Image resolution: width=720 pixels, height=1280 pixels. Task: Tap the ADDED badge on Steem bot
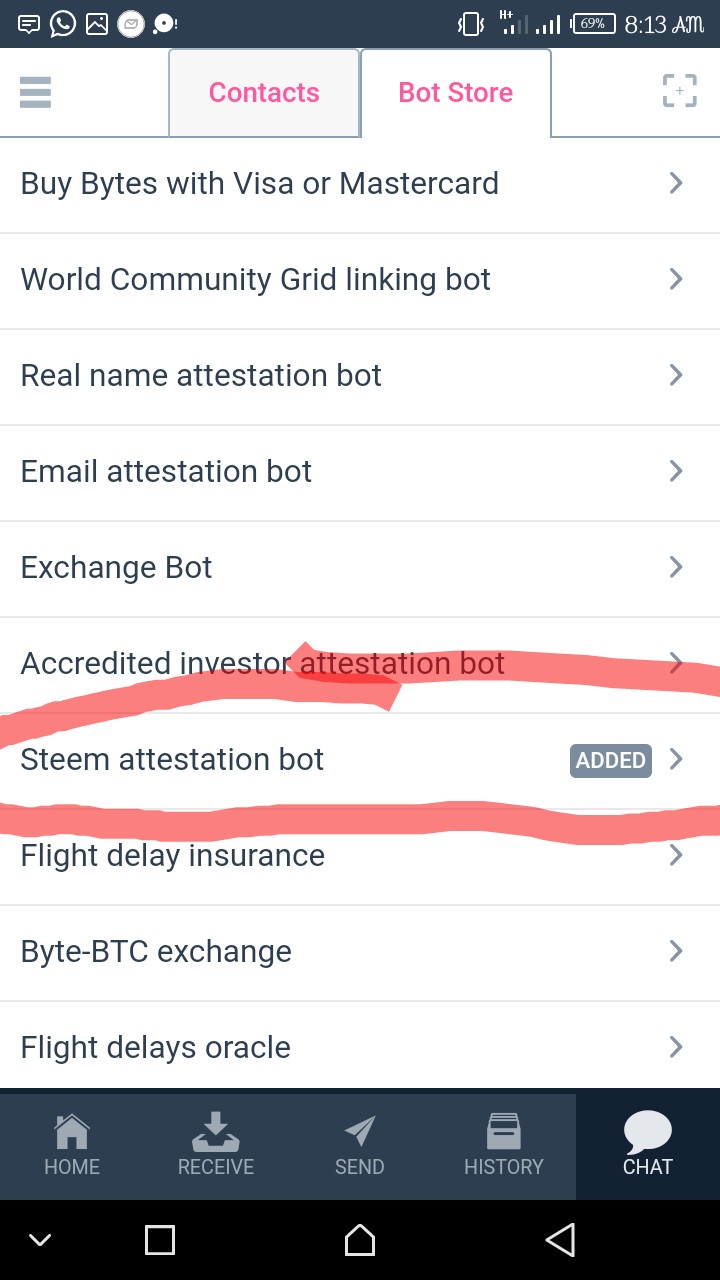[x=610, y=760]
